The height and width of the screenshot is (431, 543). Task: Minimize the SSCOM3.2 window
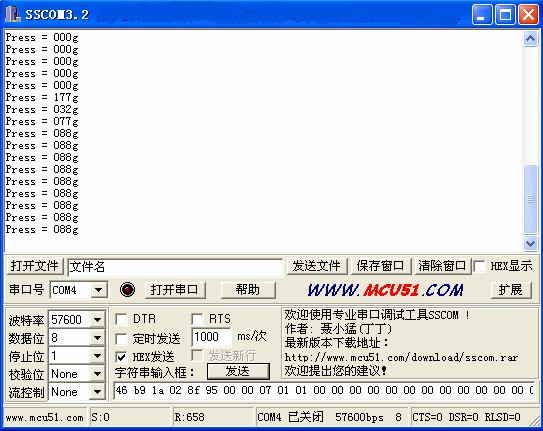tap(482, 15)
